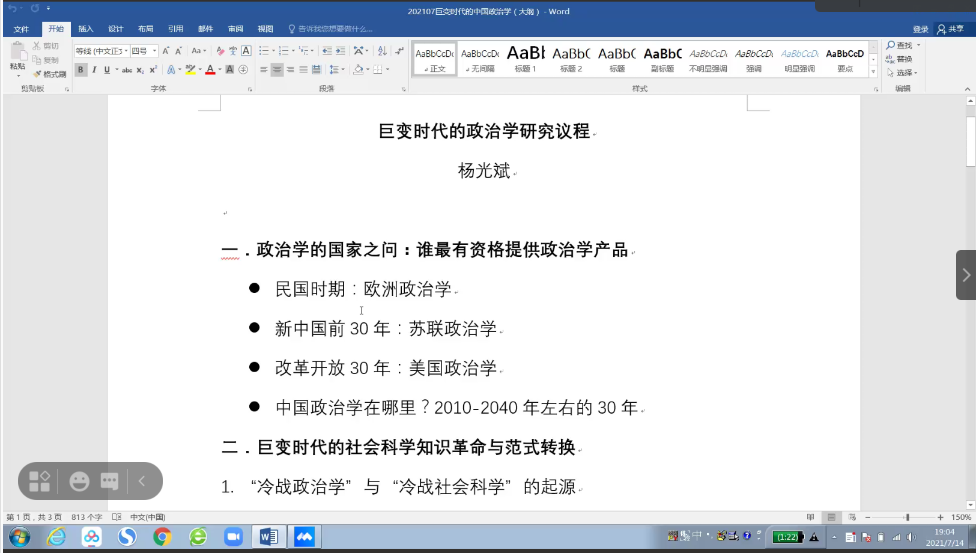Viewport: 976px width, 553px height.
Task: Click the increase indent icon
Action: tap(341, 51)
